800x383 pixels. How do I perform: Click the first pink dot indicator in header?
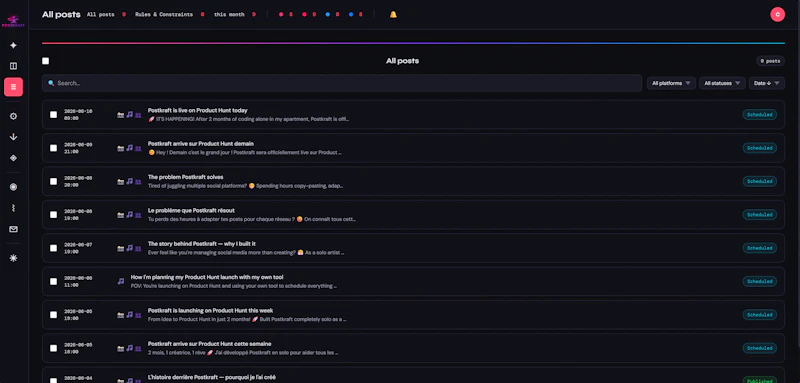click(x=281, y=15)
